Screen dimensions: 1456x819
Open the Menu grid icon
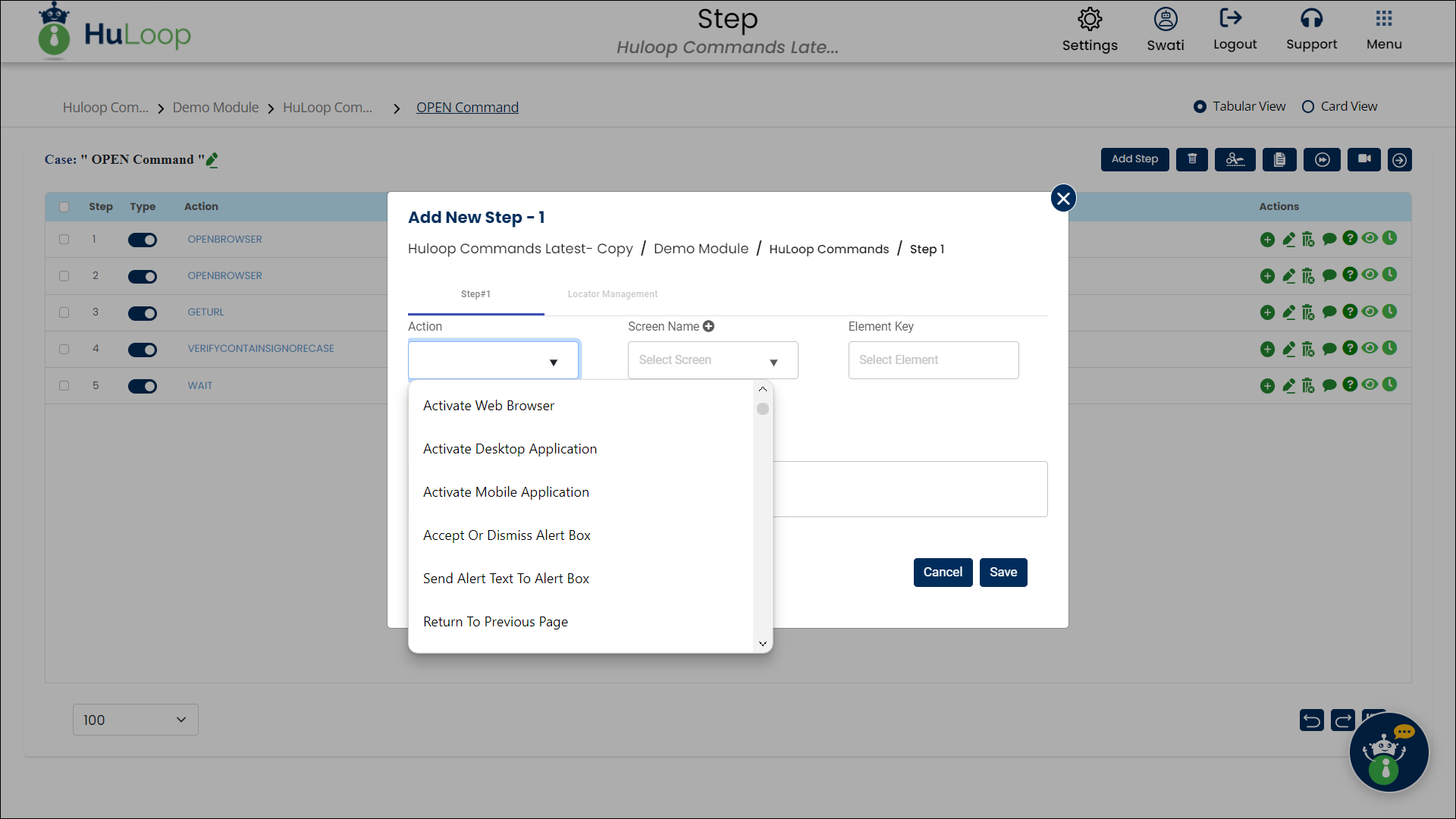tap(1384, 18)
